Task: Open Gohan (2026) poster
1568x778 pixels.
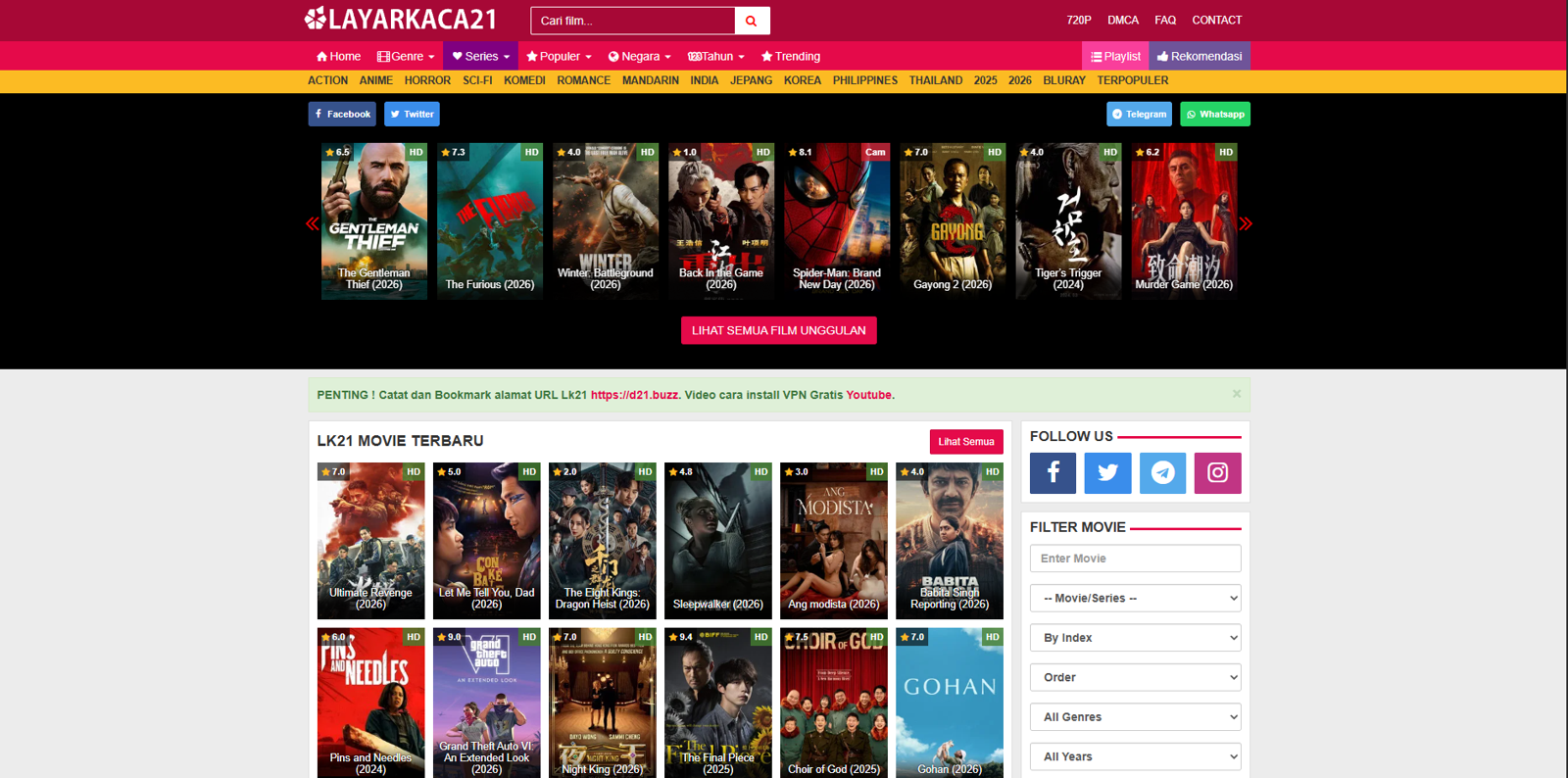Action: [950, 704]
